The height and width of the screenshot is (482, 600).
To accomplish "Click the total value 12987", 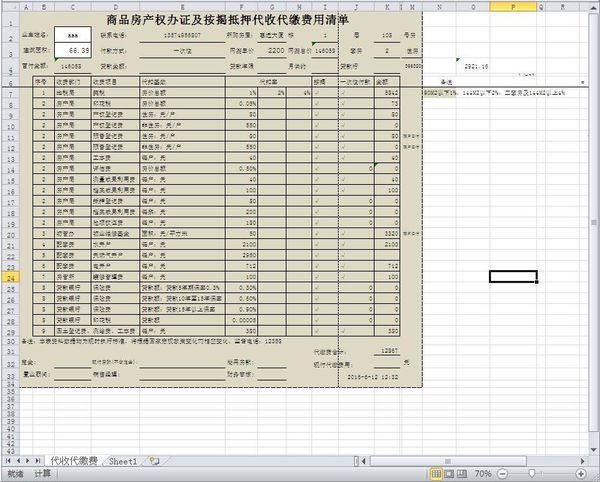I will (x=387, y=350).
